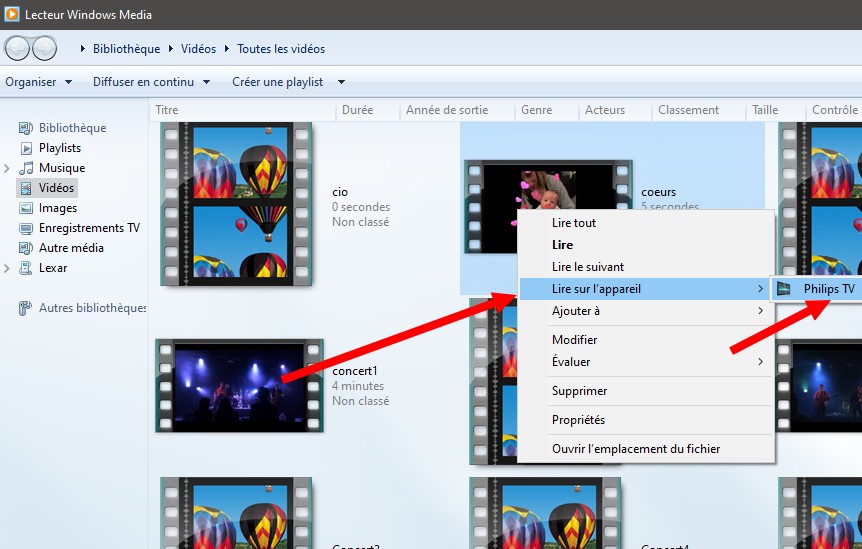The height and width of the screenshot is (549, 862).
Task: Click 'Non classé' under cio
Action: point(360,222)
